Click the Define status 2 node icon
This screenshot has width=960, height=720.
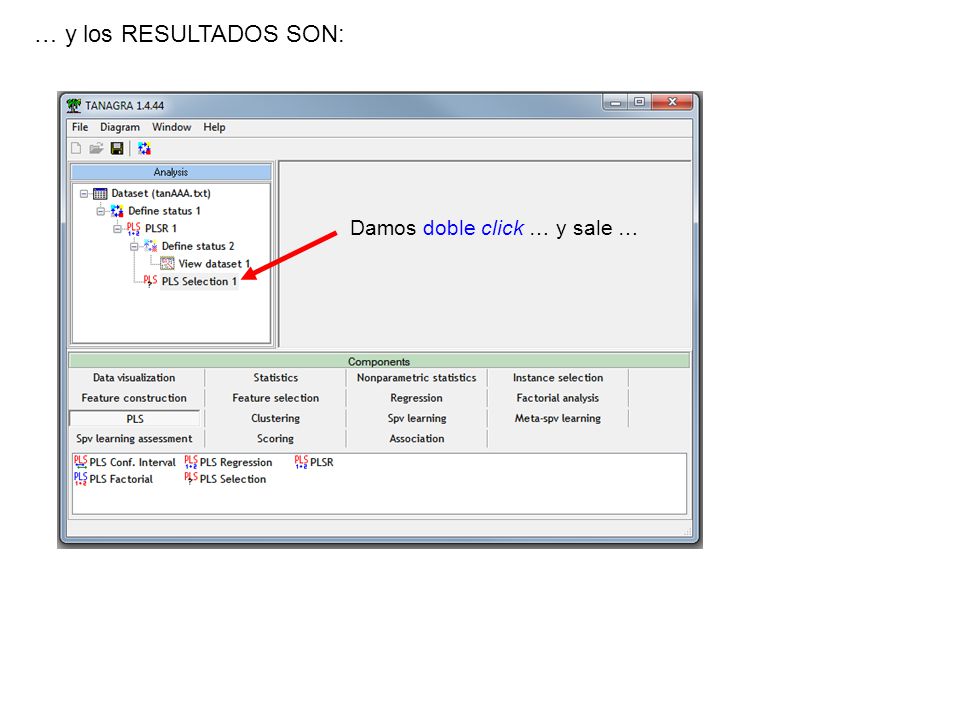point(151,246)
